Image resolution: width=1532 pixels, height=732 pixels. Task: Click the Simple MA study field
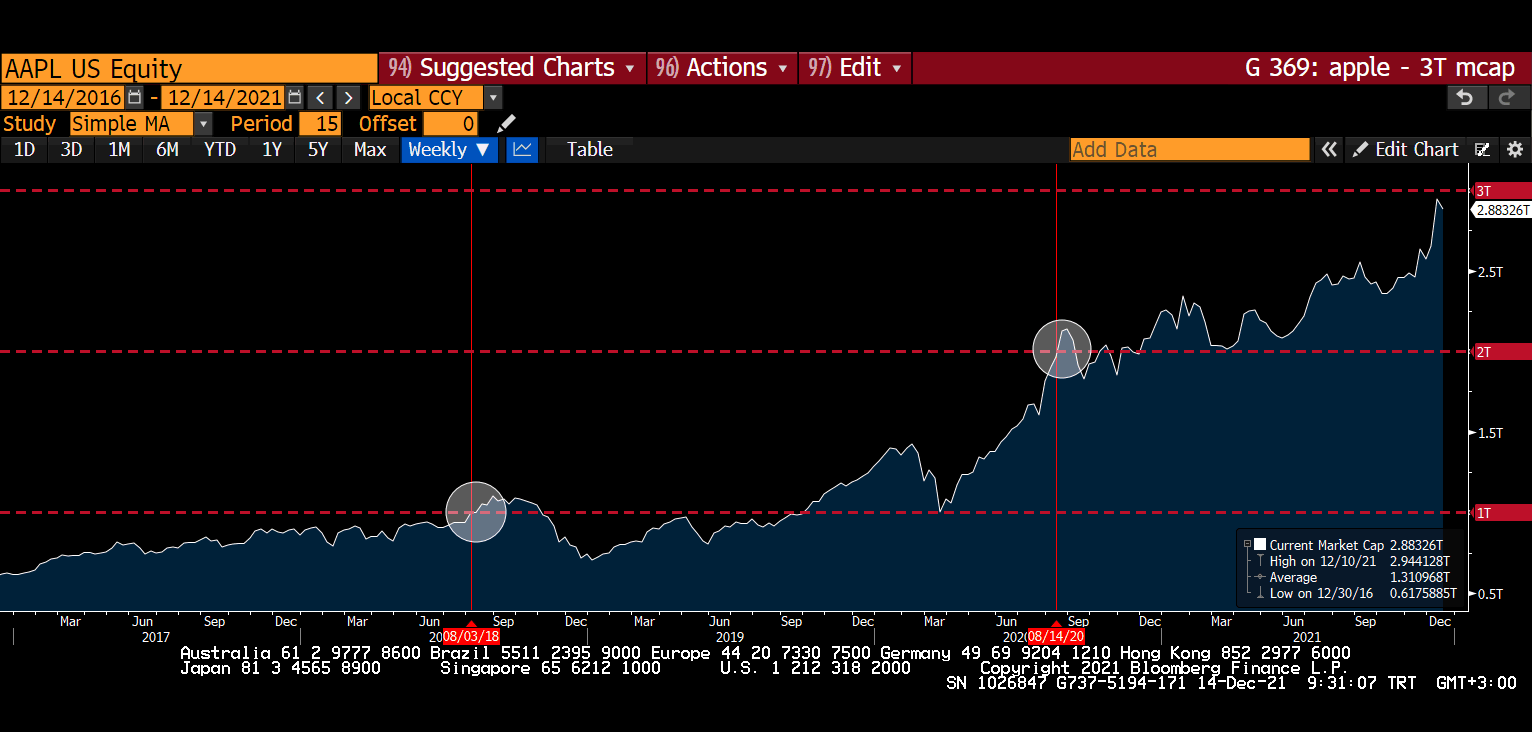[x=132, y=123]
